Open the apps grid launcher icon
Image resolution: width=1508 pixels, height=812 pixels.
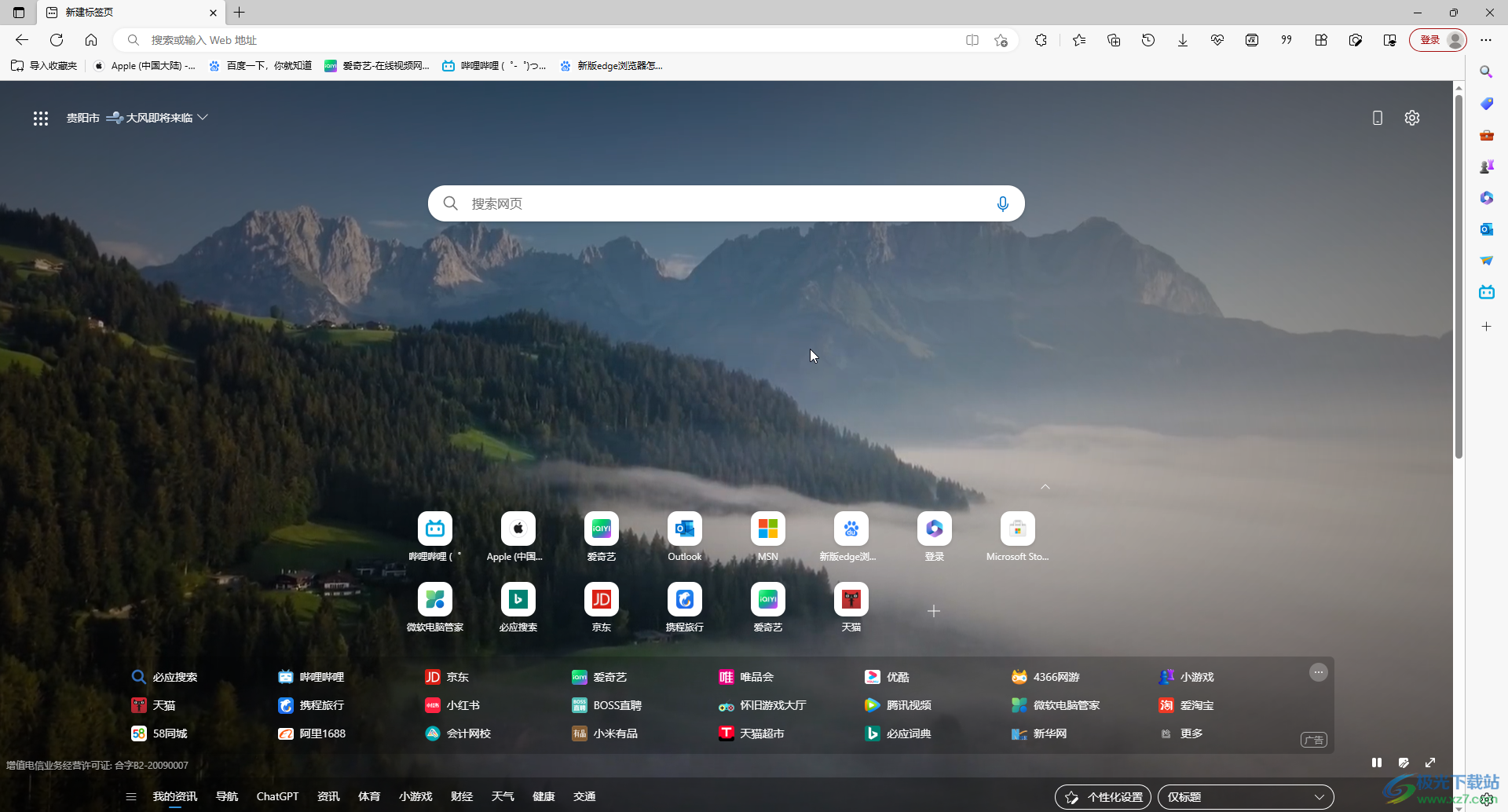pyautogui.click(x=41, y=118)
